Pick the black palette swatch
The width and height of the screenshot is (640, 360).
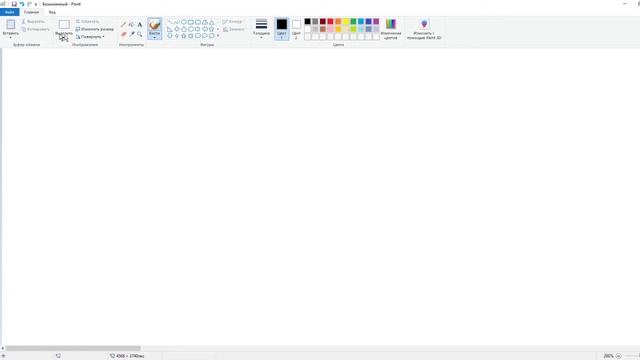(x=308, y=22)
